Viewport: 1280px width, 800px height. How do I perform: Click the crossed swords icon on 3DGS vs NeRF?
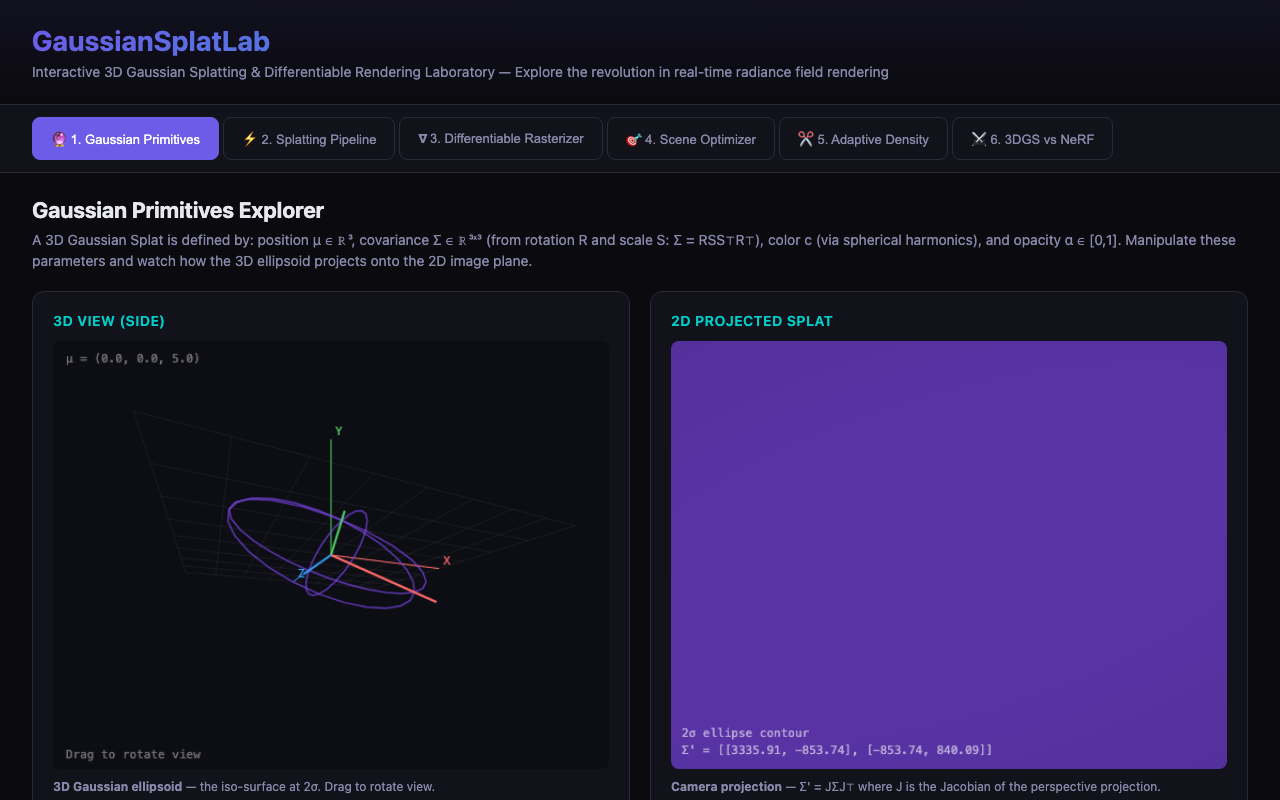(x=978, y=139)
